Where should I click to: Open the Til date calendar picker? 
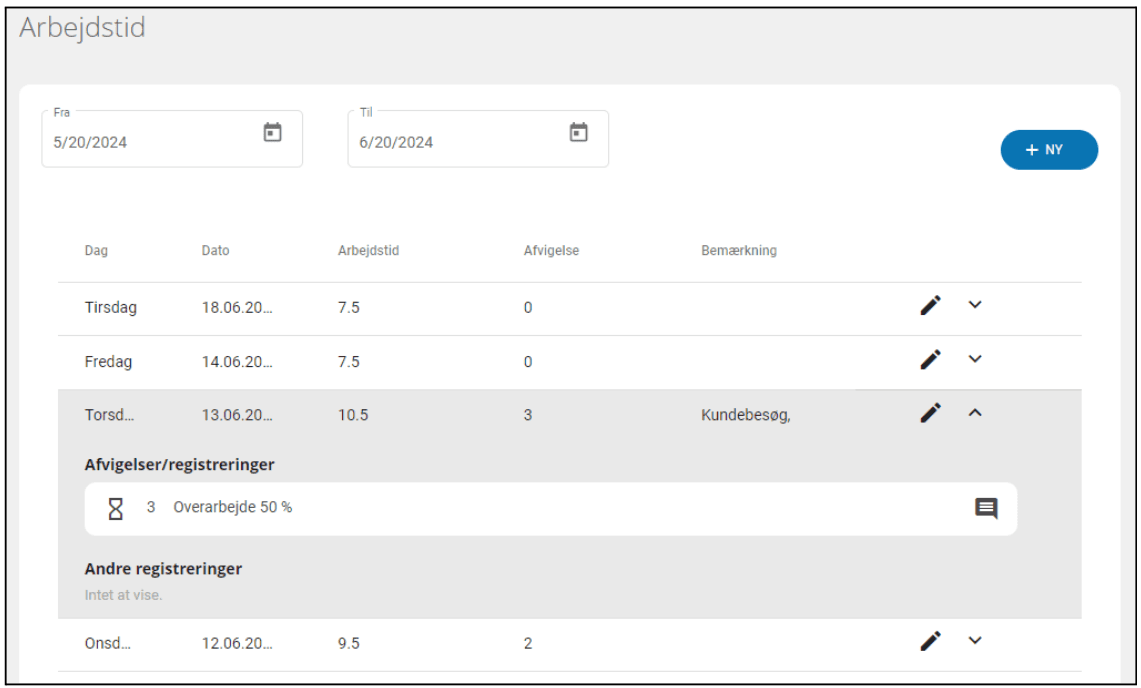(x=578, y=133)
